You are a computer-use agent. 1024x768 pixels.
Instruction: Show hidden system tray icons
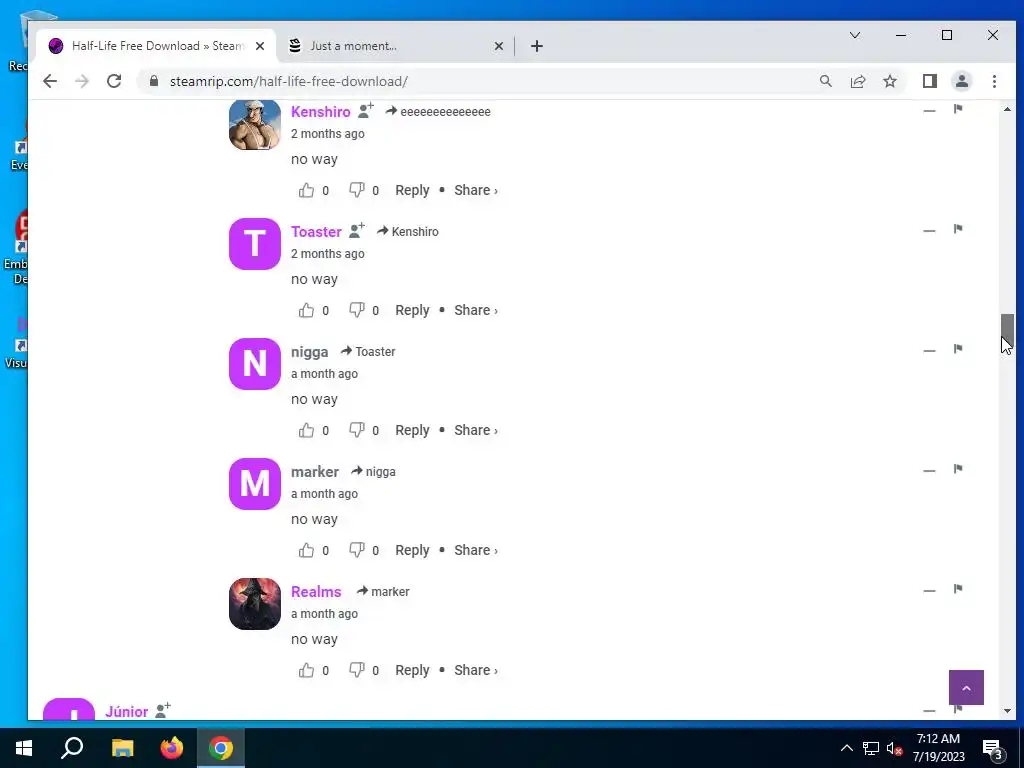pos(846,748)
